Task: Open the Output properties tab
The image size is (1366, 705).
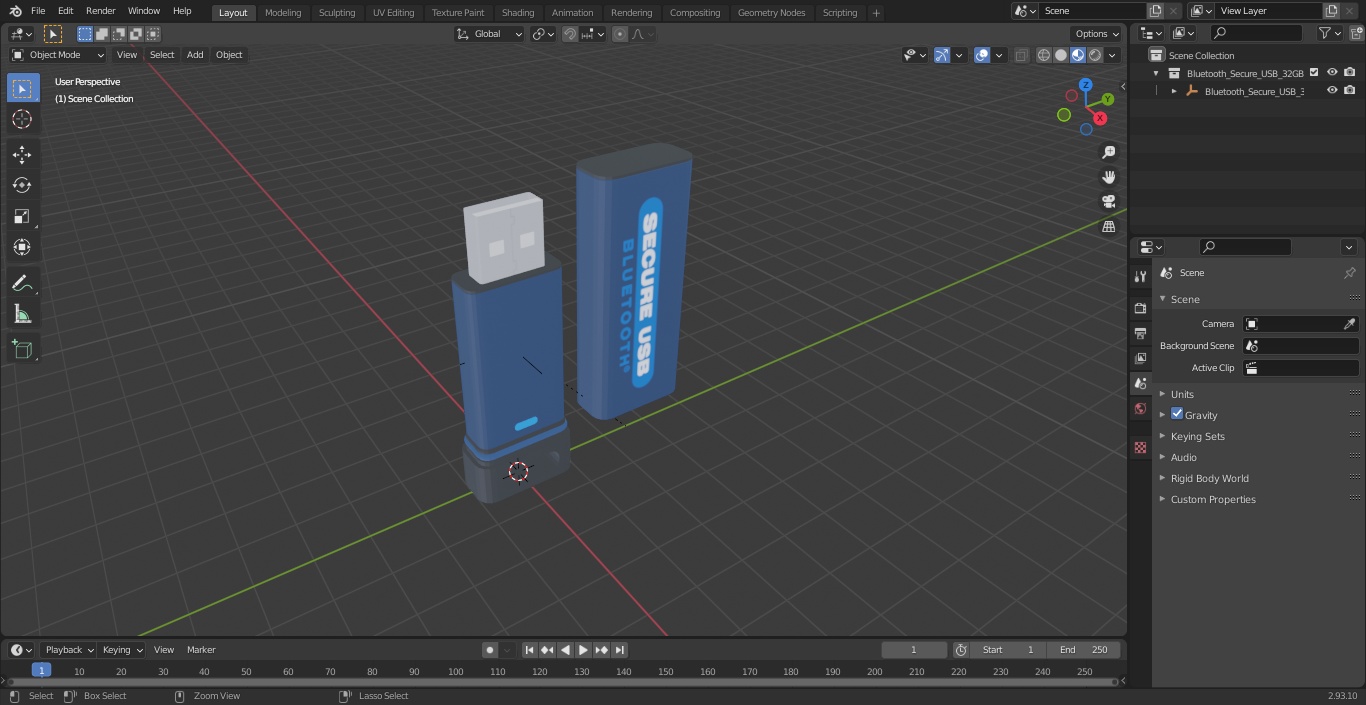Action: (x=1140, y=333)
